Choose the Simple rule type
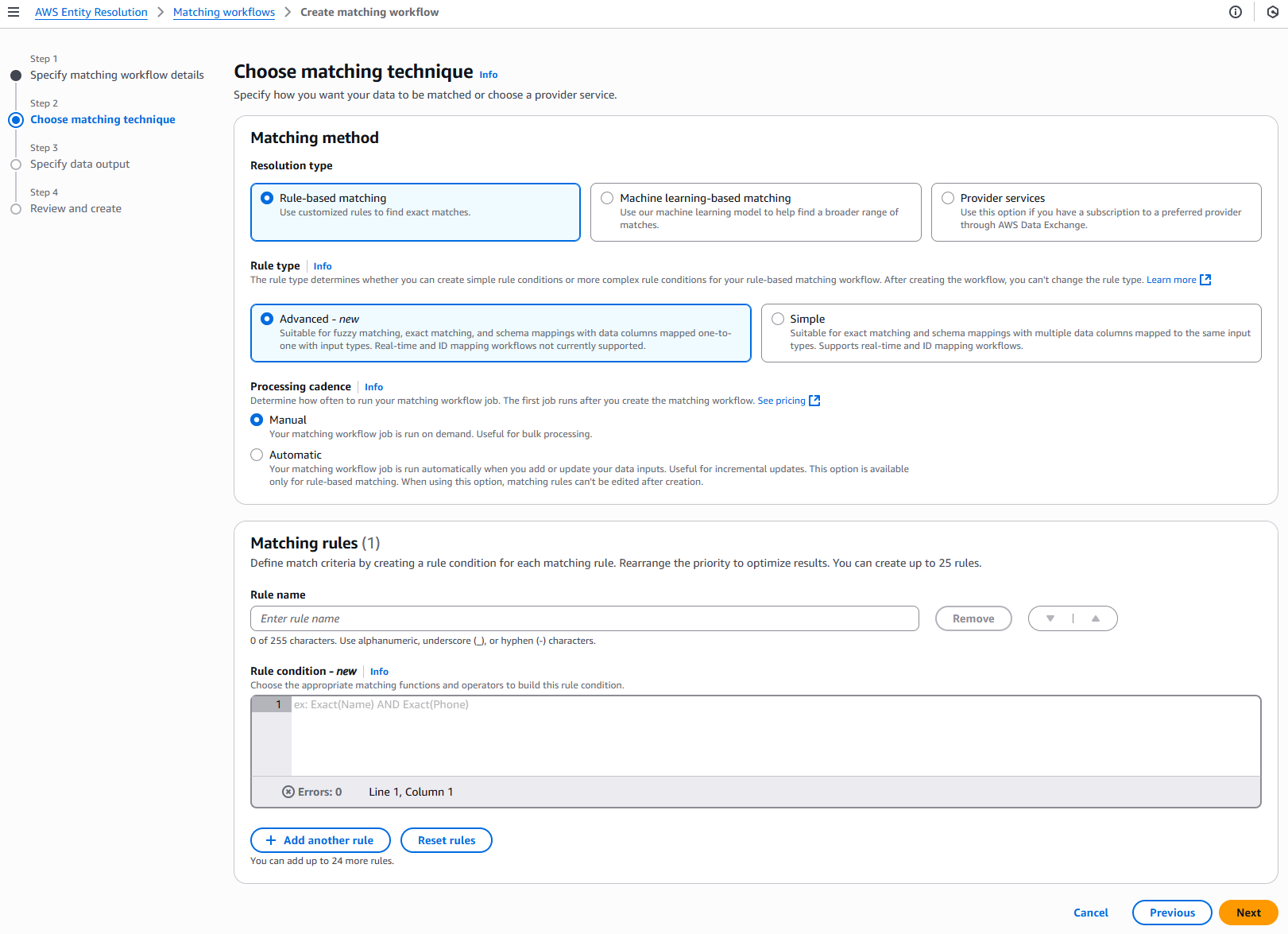The image size is (1288, 934). 776,318
